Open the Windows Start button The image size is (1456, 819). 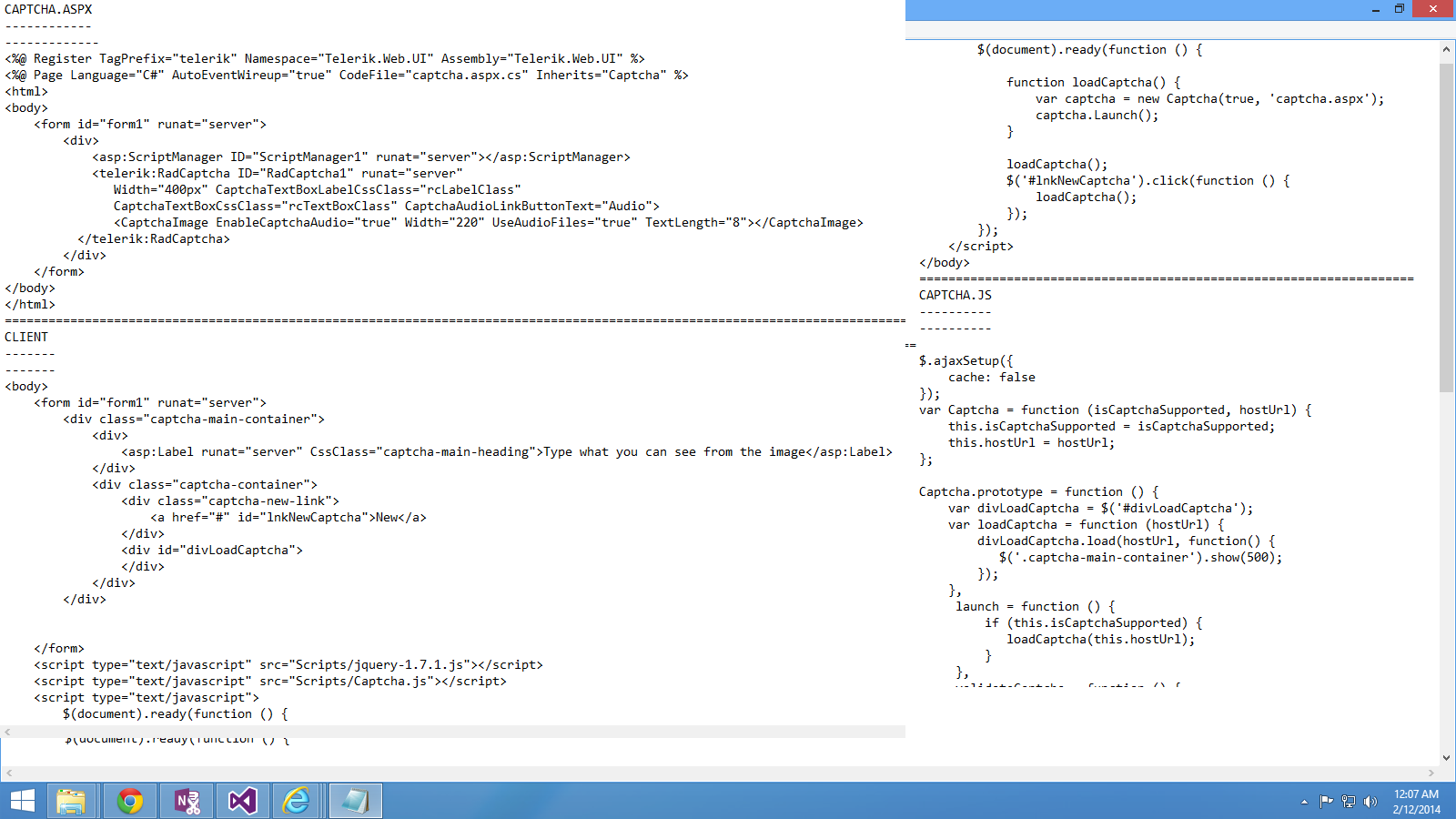[23, 801]
